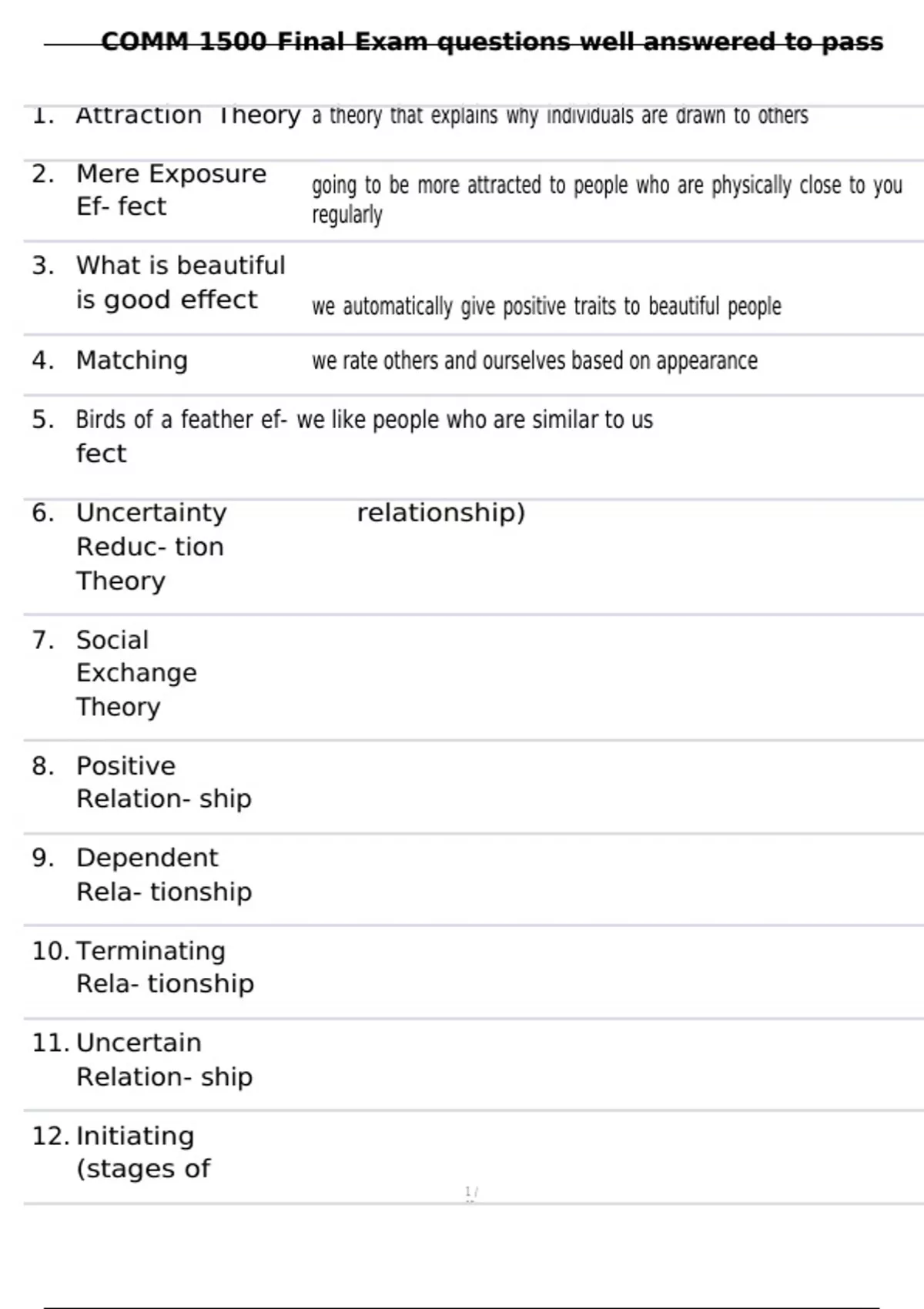Select the What is beautiful is good effect term
This screenshot has height=1309, width=924.
tap(180, 283)
